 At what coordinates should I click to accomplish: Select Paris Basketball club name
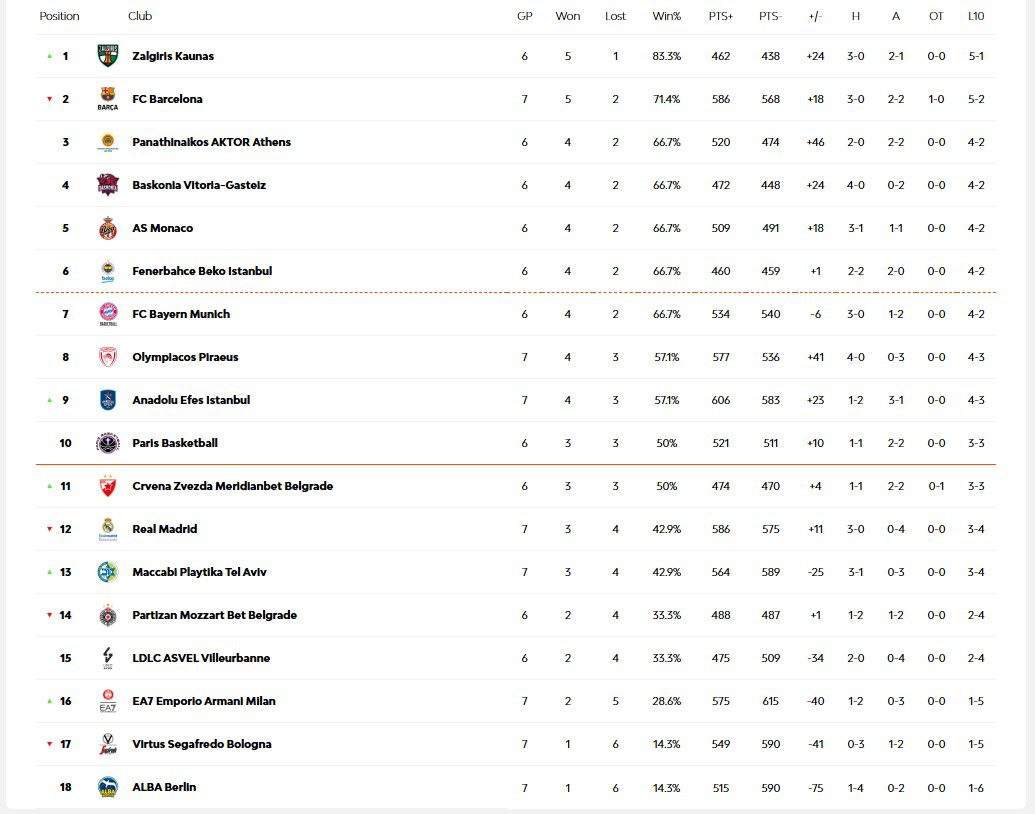tap(175, 443)
